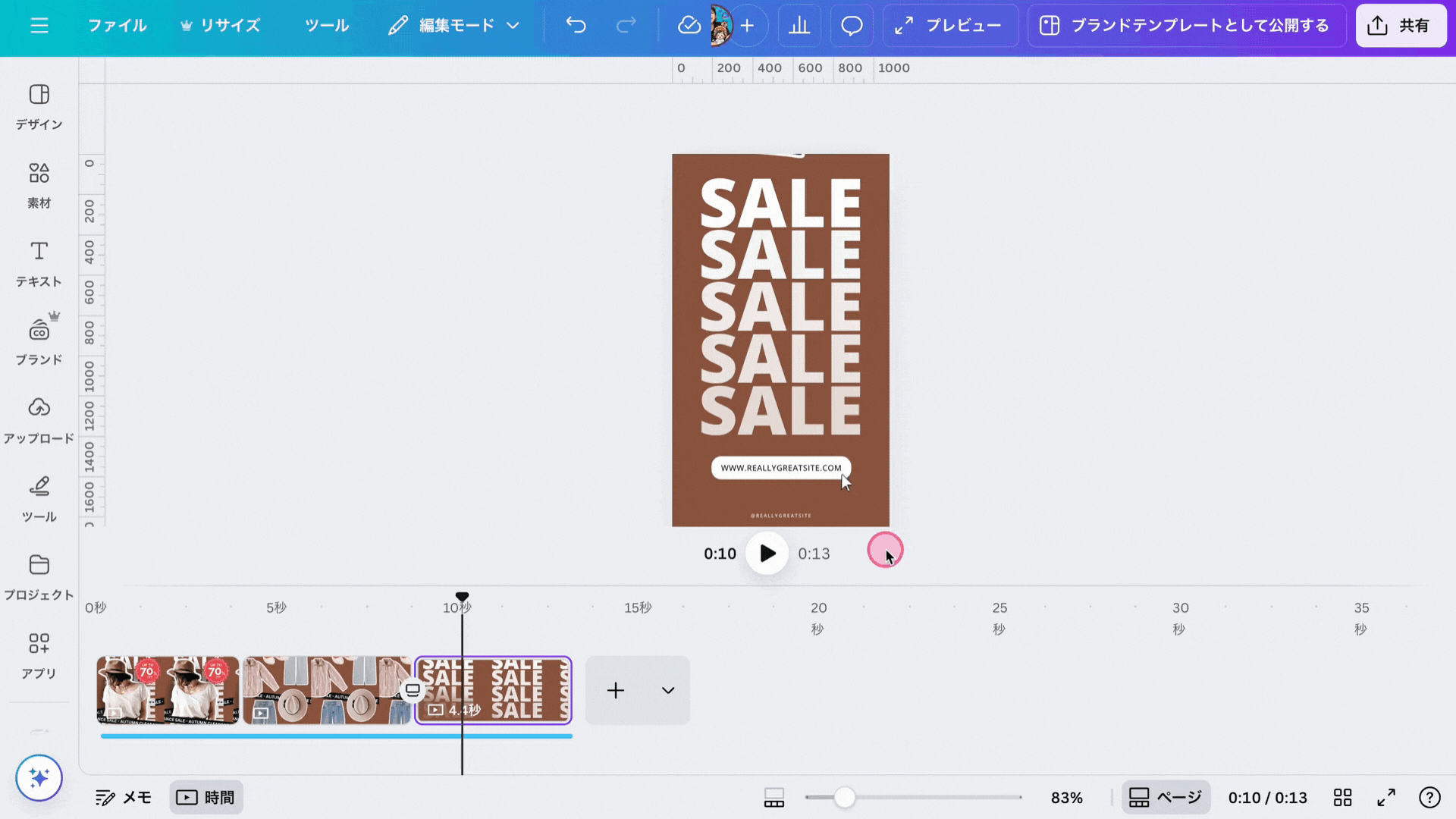
Task: Open the ファイル menu
Action: pos(117,25)
